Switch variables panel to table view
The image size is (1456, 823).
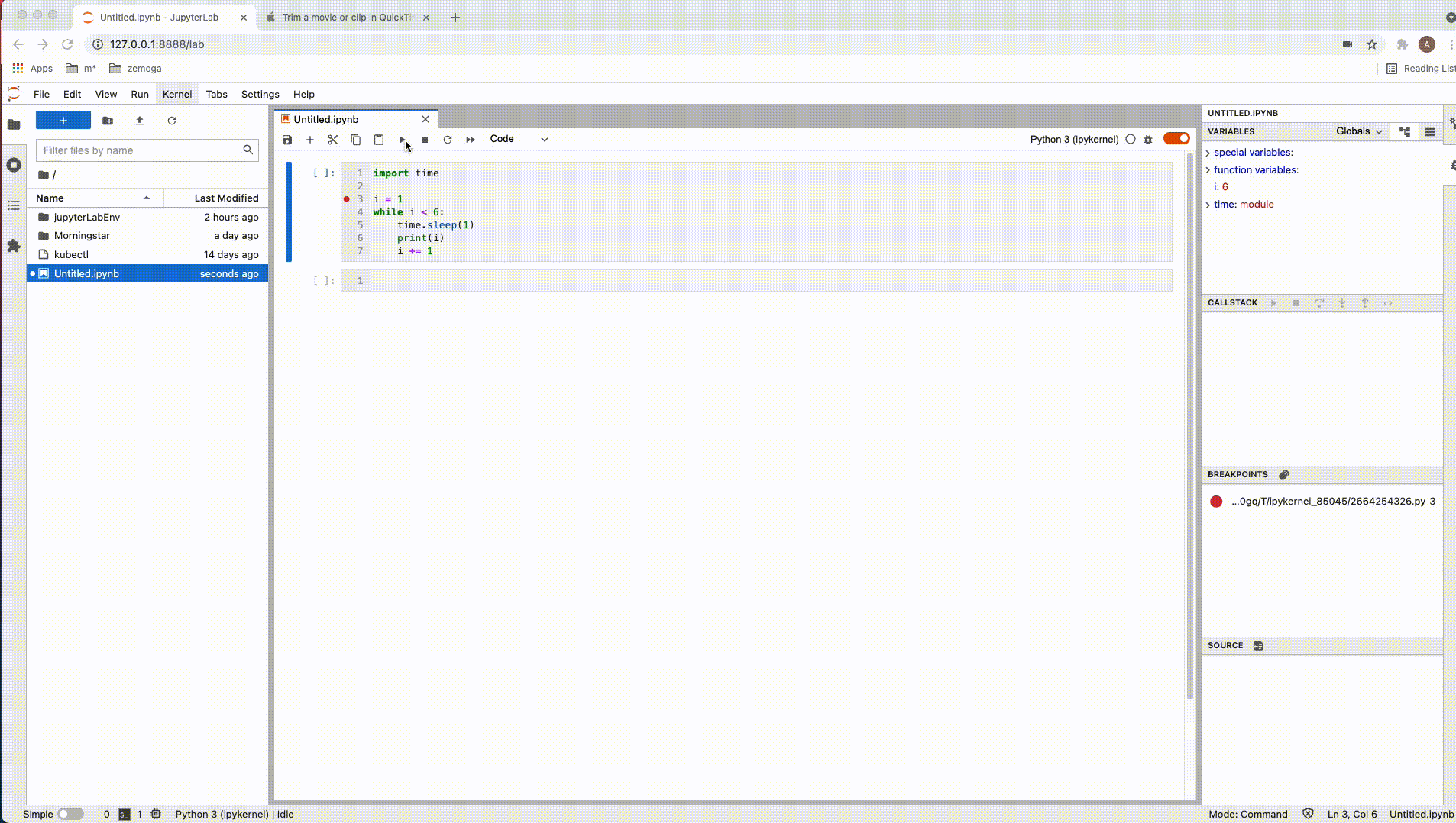pyautogui.click(x=1430, y=131)
